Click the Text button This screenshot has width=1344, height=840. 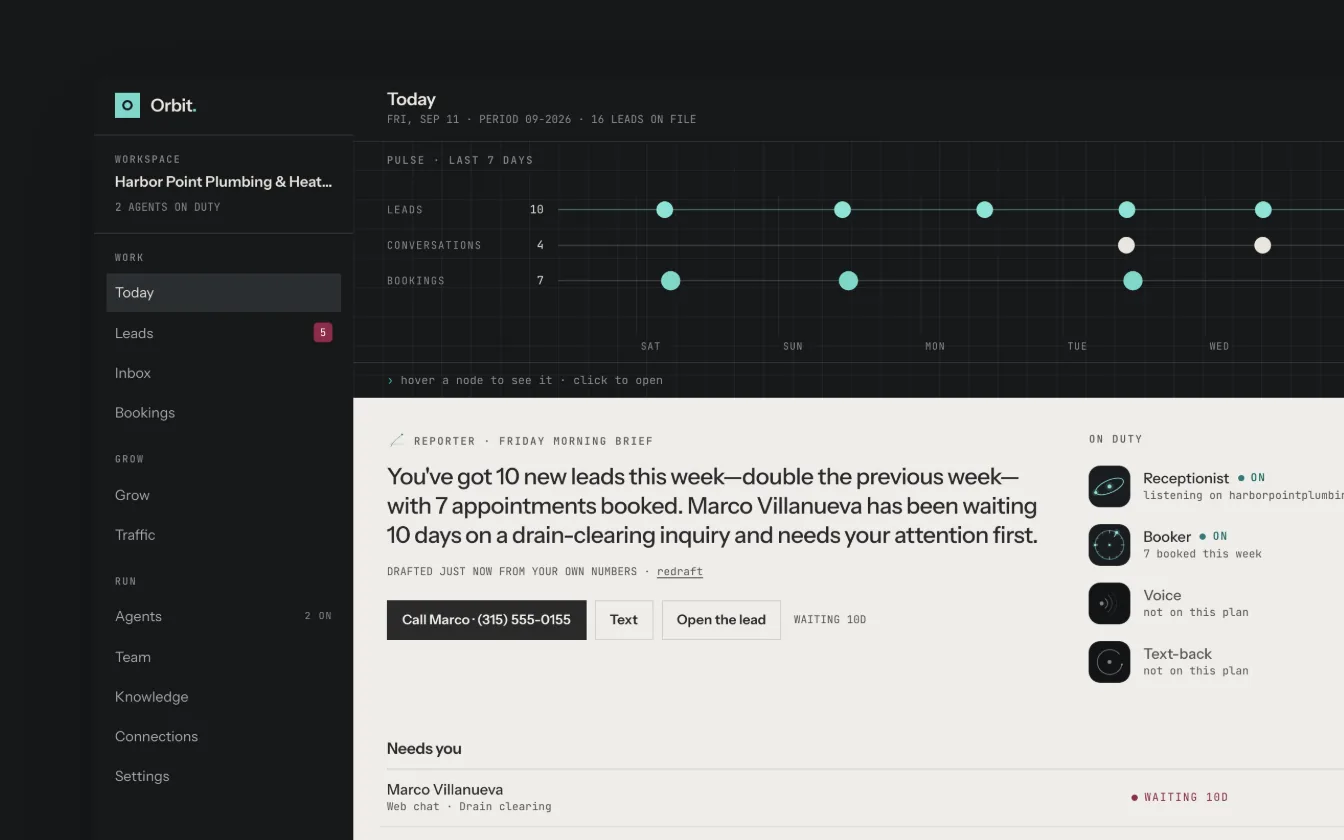pyautogui.click(x=624, y=620)
